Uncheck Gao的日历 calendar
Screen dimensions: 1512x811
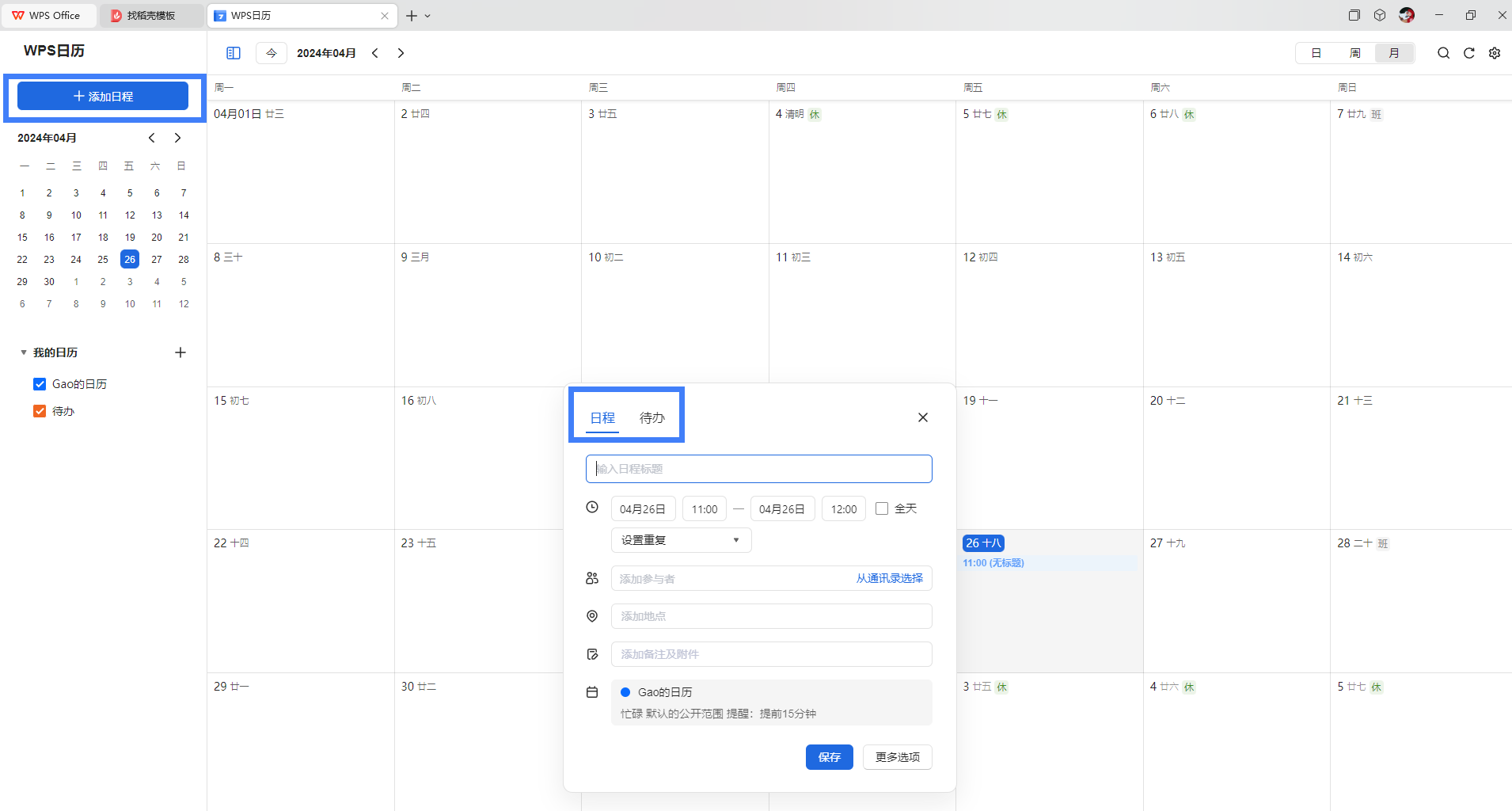tap(40, 384)
